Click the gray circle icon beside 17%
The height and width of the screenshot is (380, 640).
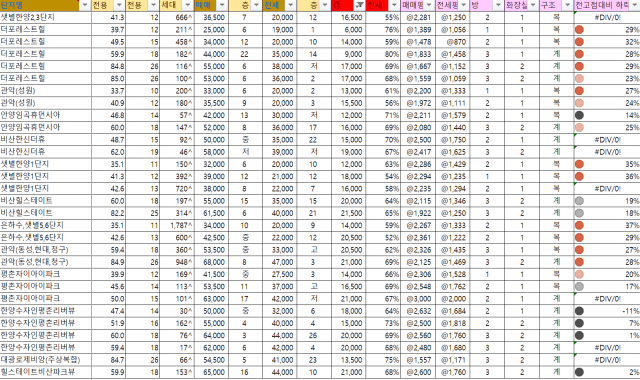click(x=579, y=287)
